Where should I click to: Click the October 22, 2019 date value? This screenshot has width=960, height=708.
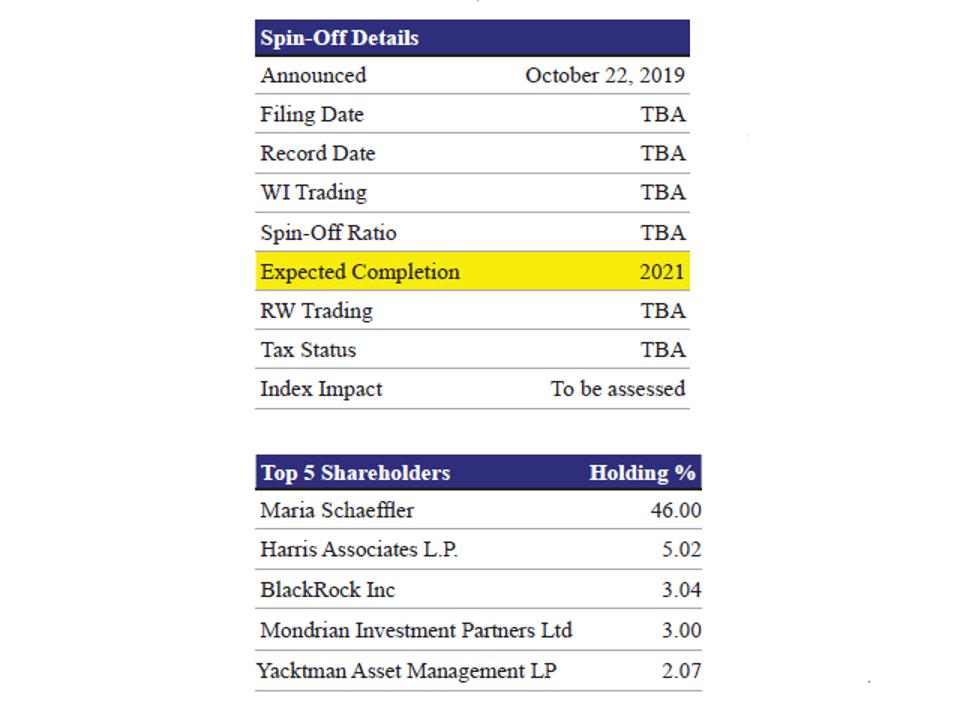pyautogui.click(x=605, y=75)
